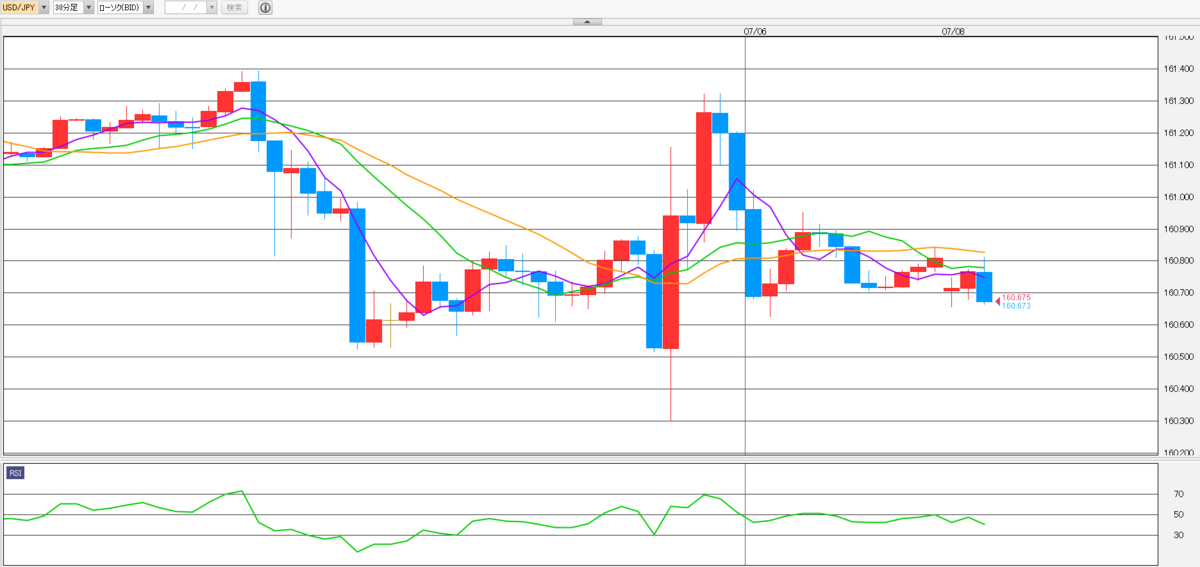This screenshot has height=567, width=1200.
Task: Click the information icon in toolbar
Action: [264, 7]
